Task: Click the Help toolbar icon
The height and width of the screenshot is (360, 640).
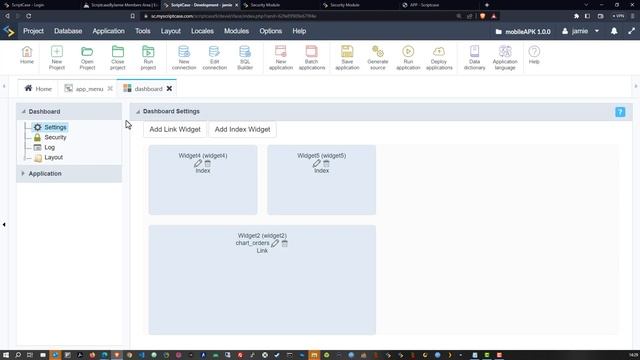Action: coord(534,55)
